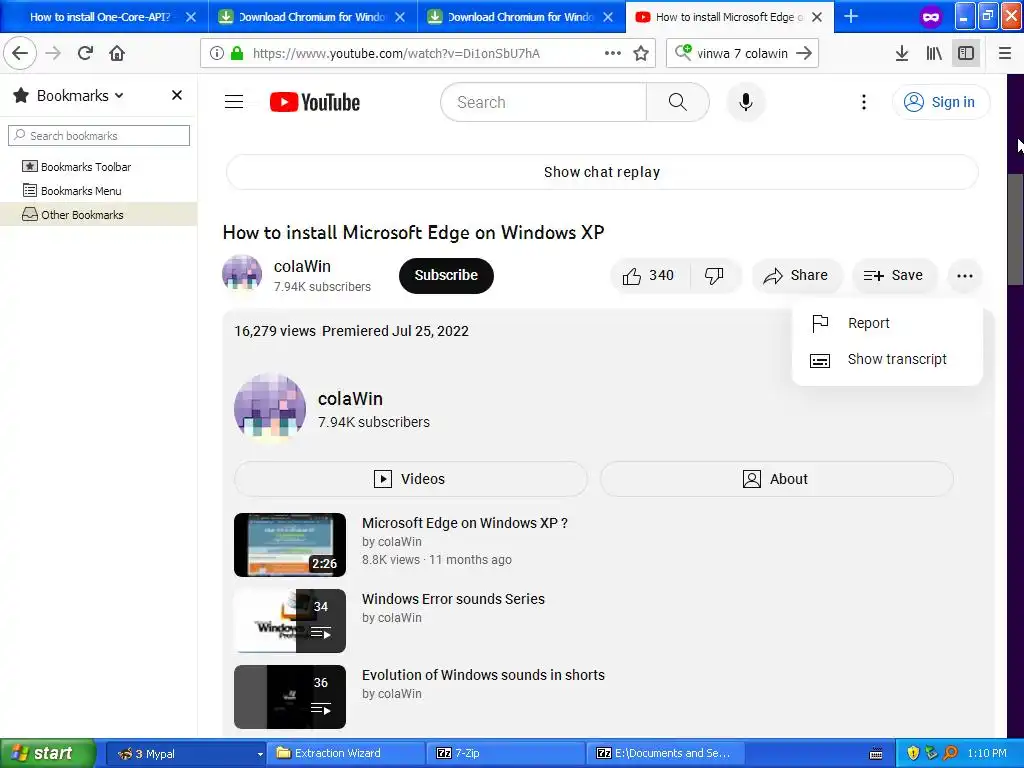Go to YouTube home via logo

click(x=315, y=102)
